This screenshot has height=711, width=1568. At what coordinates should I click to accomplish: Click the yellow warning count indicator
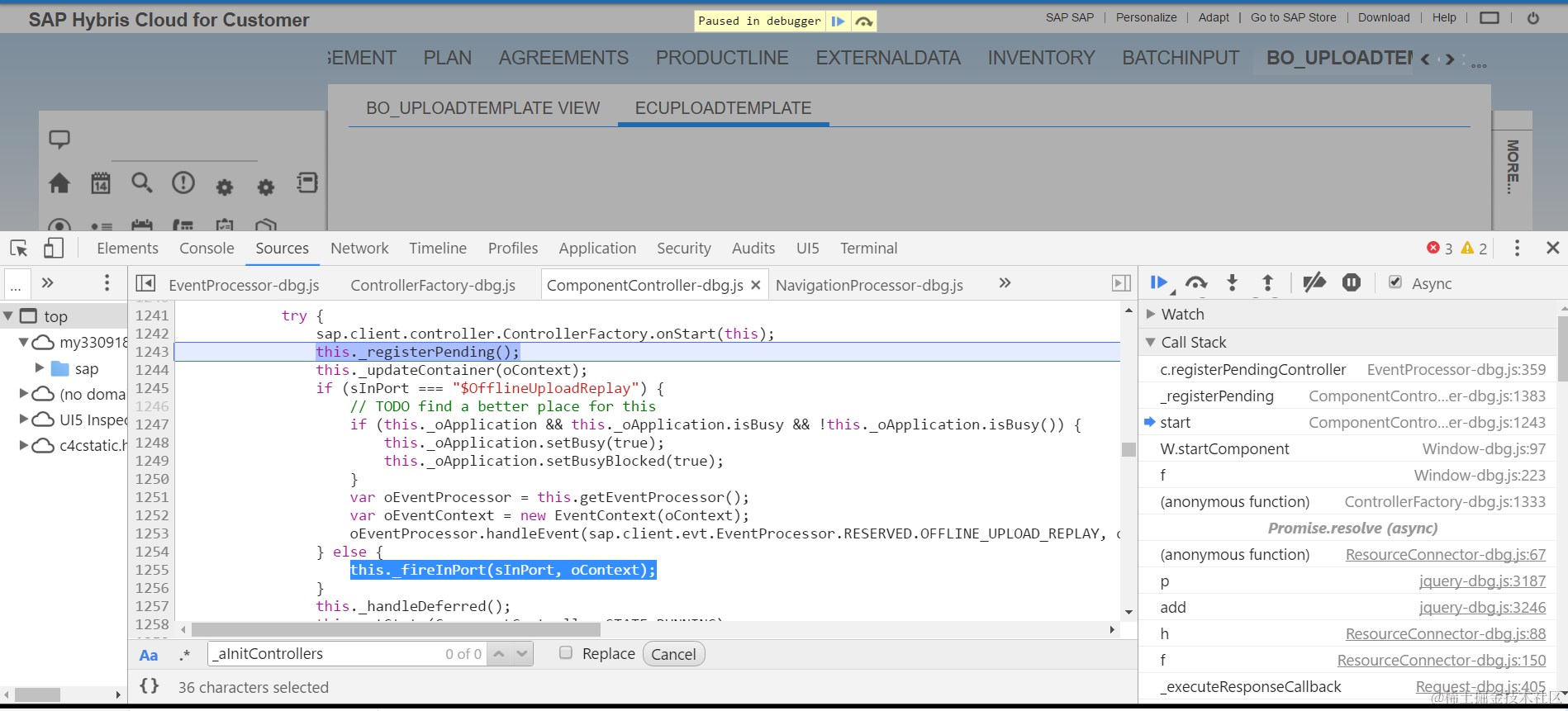click(x=1474, y=249)
